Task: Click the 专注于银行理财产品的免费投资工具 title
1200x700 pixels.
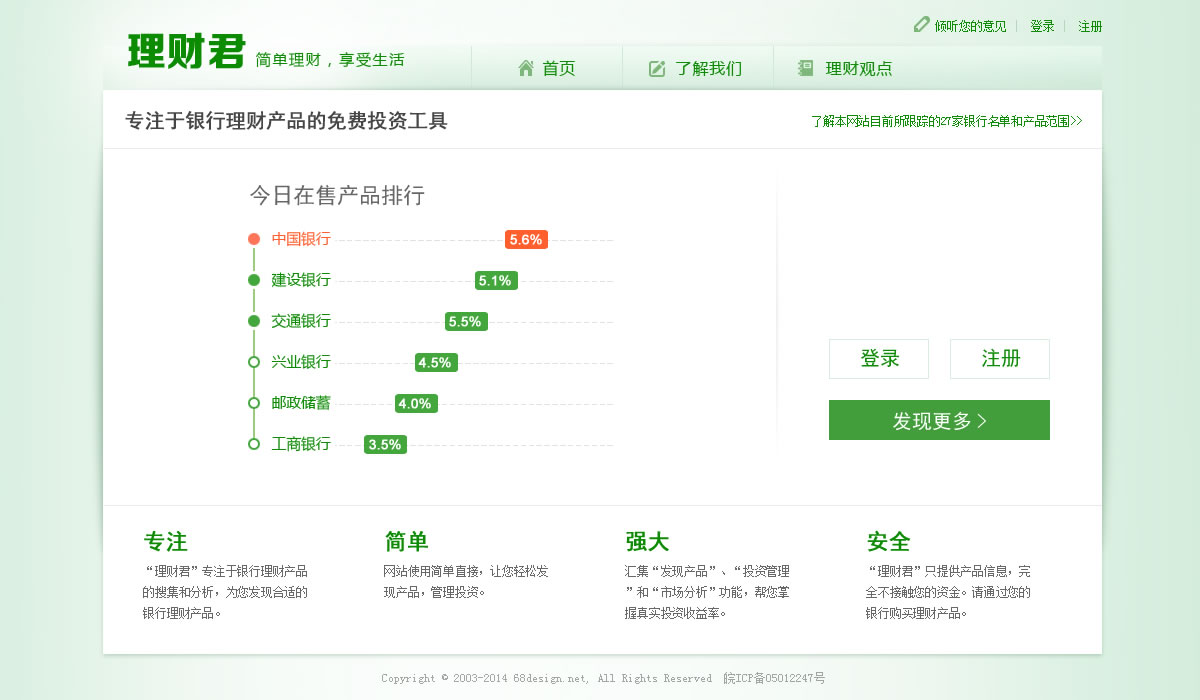Action: click(286, 121)
